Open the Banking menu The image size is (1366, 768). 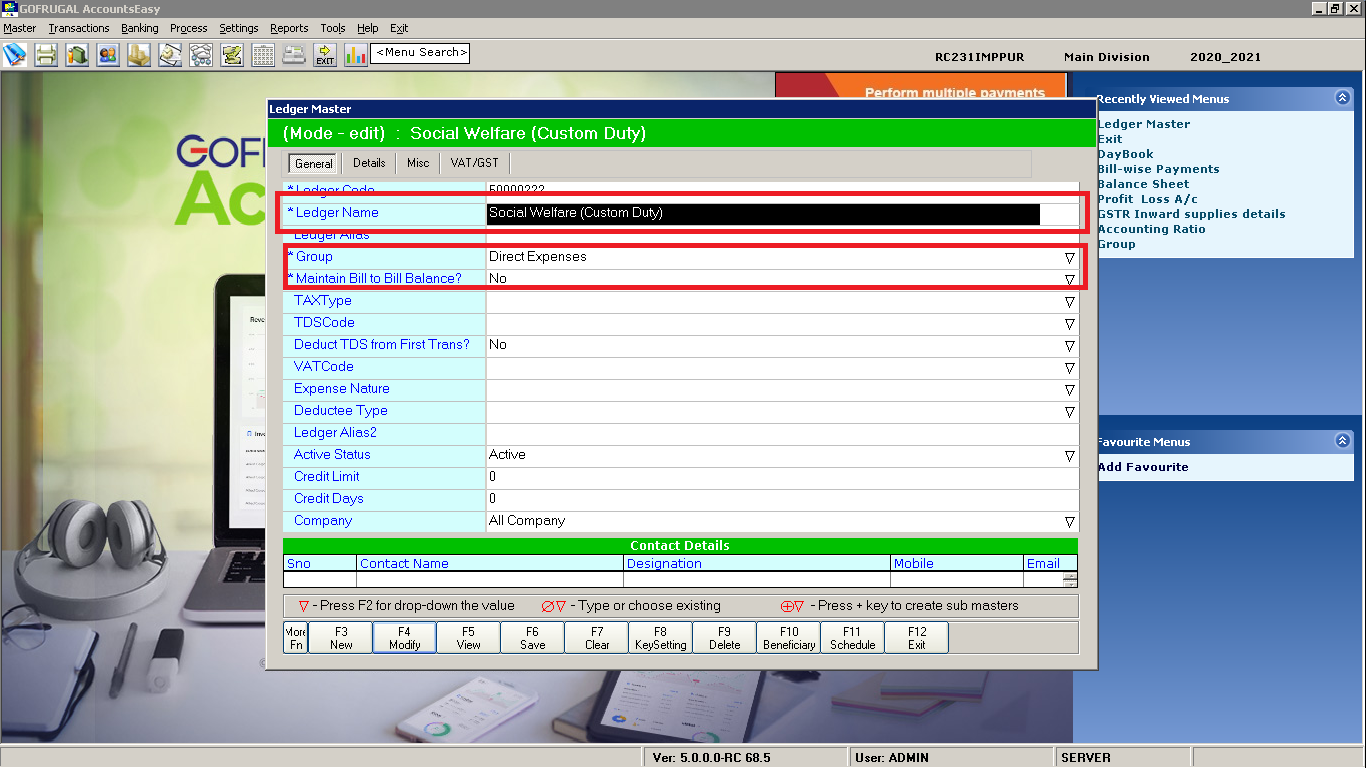(x=140, y=28)
